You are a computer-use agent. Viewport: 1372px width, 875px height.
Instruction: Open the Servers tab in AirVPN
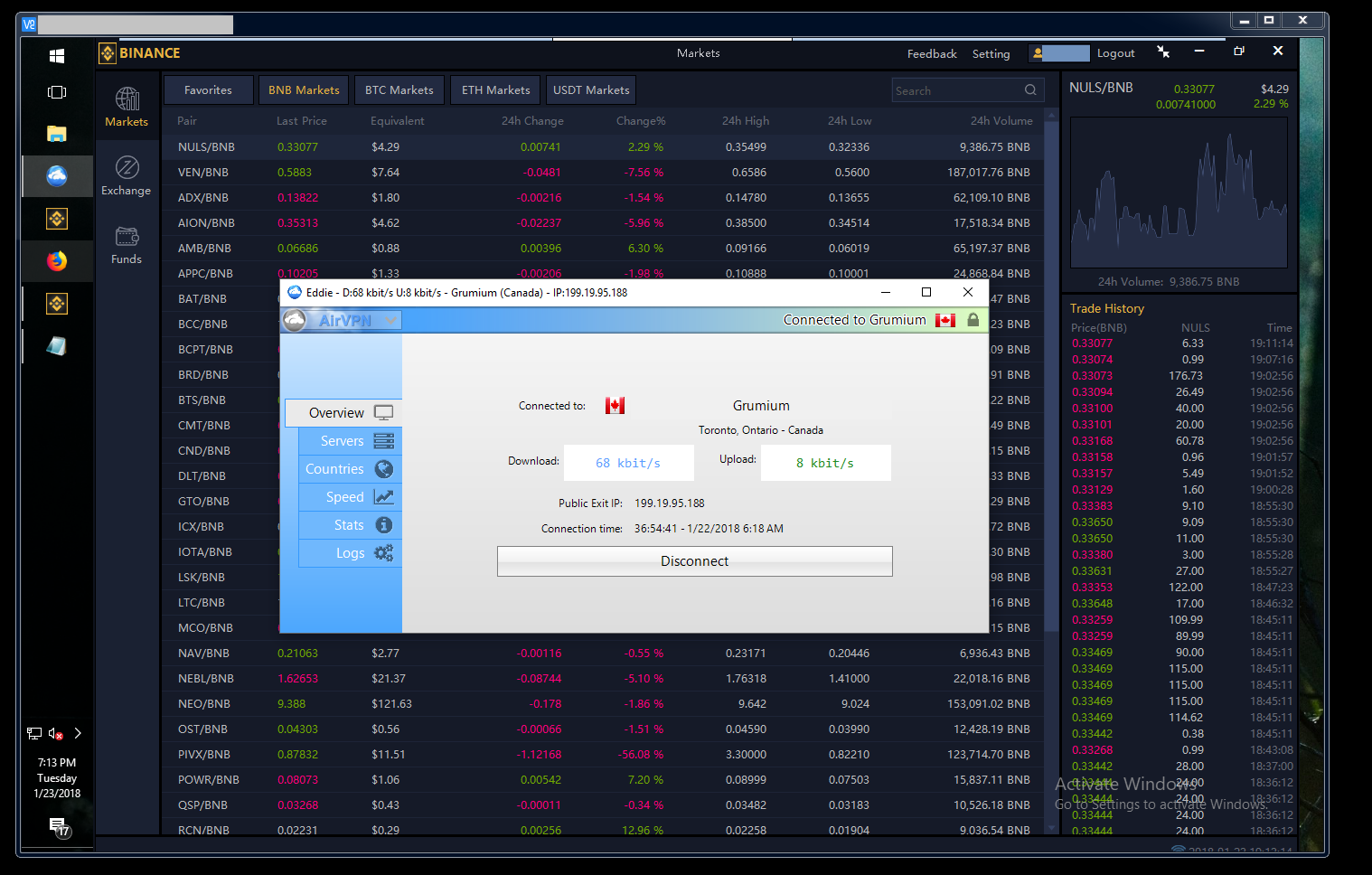pos(351,441)
